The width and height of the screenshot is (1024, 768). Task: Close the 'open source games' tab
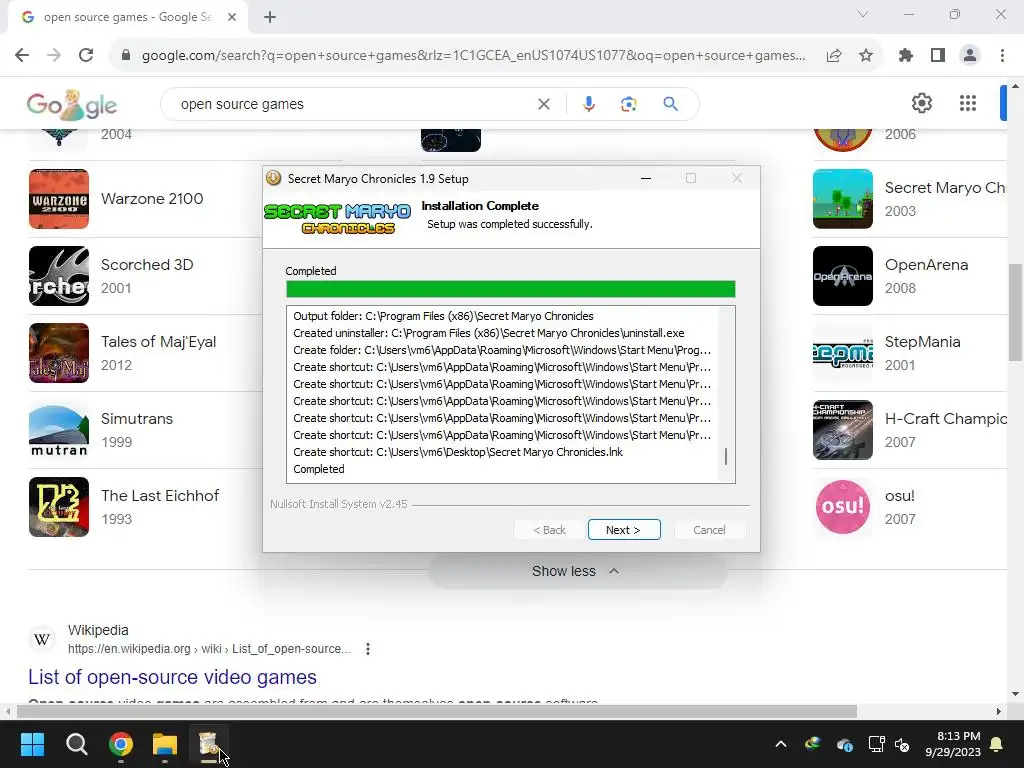pyautogui.click(x=232, y=17)
